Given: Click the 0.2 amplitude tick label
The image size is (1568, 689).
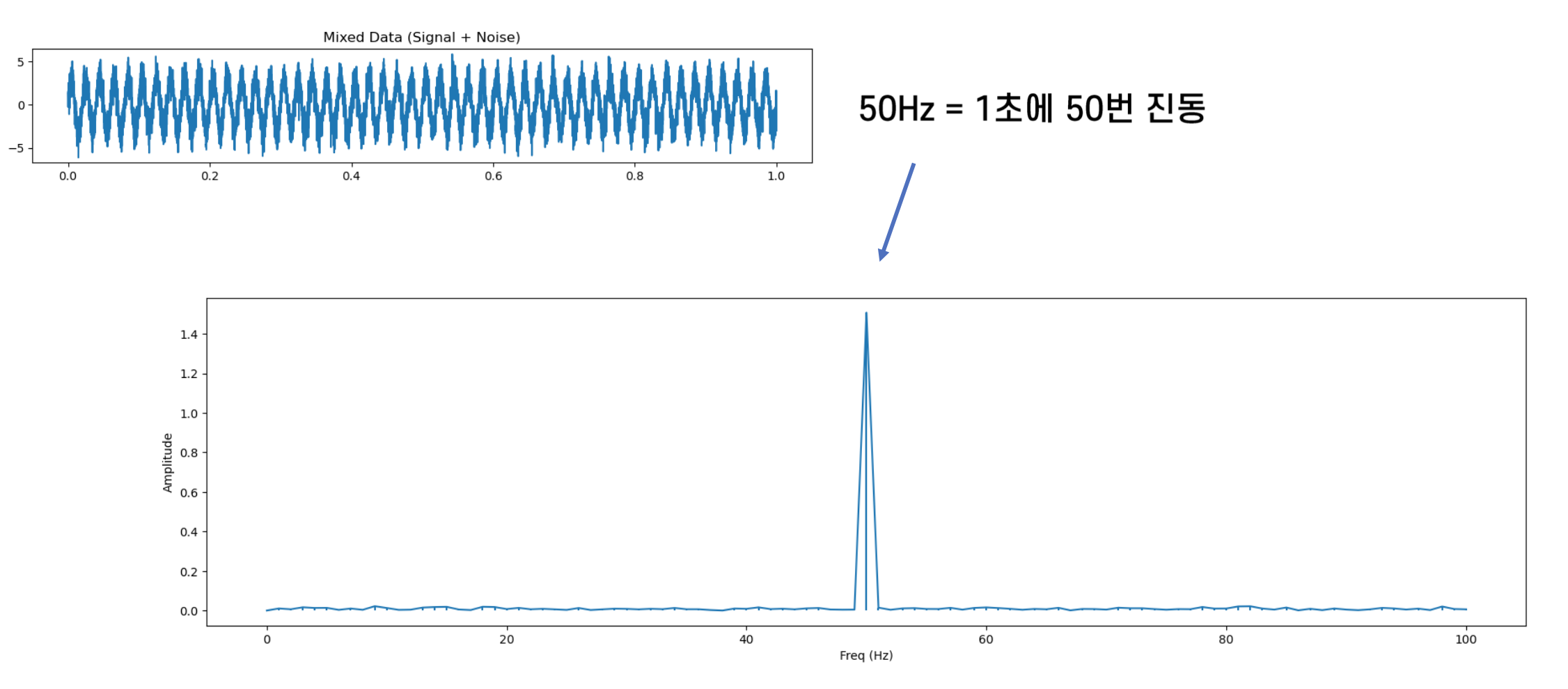Looking at the screenshot, I should (x=189, y=572).
